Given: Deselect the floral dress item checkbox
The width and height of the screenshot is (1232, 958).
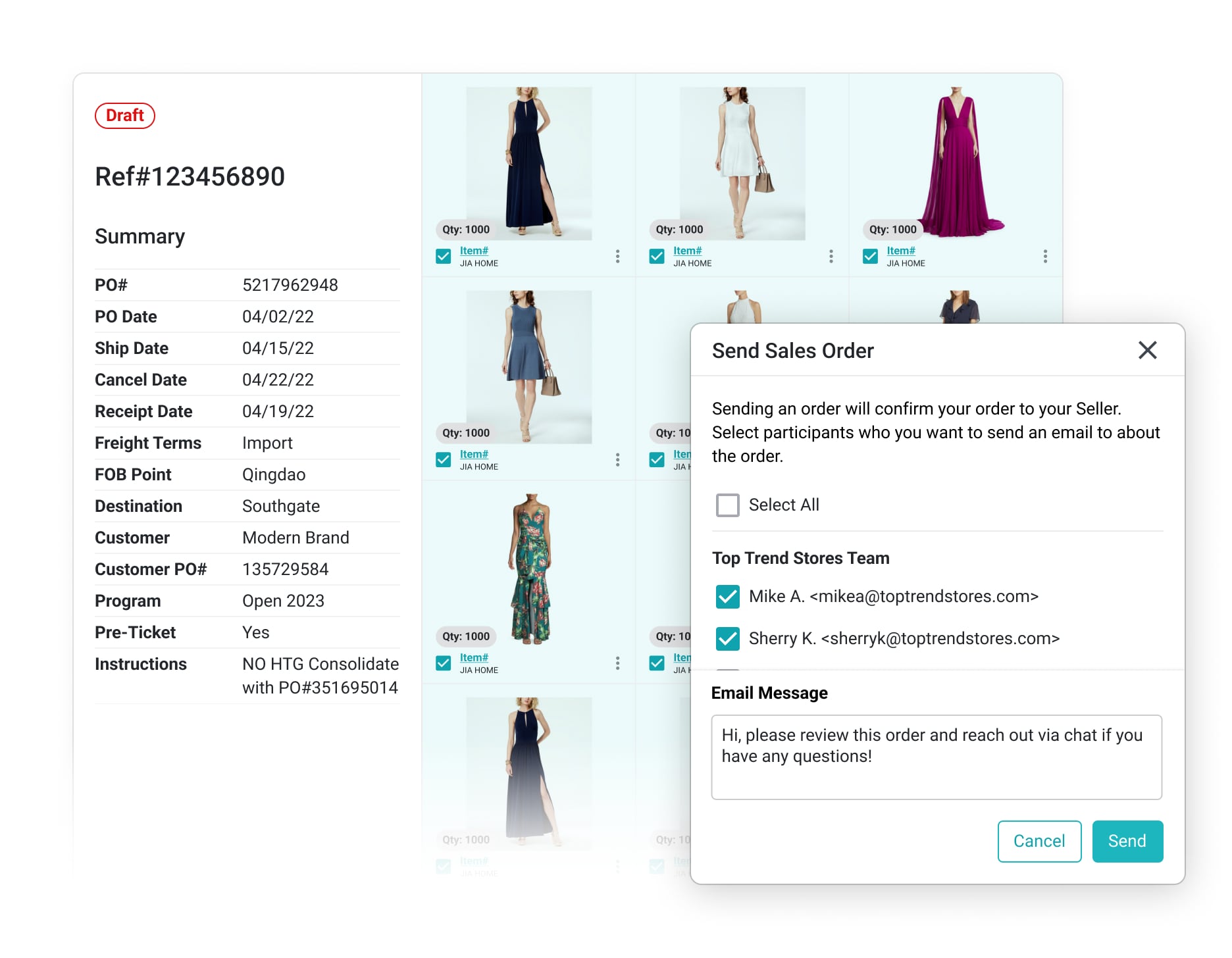Looking at the screenshot, I should pyautogui.click(x=444, y=663).
